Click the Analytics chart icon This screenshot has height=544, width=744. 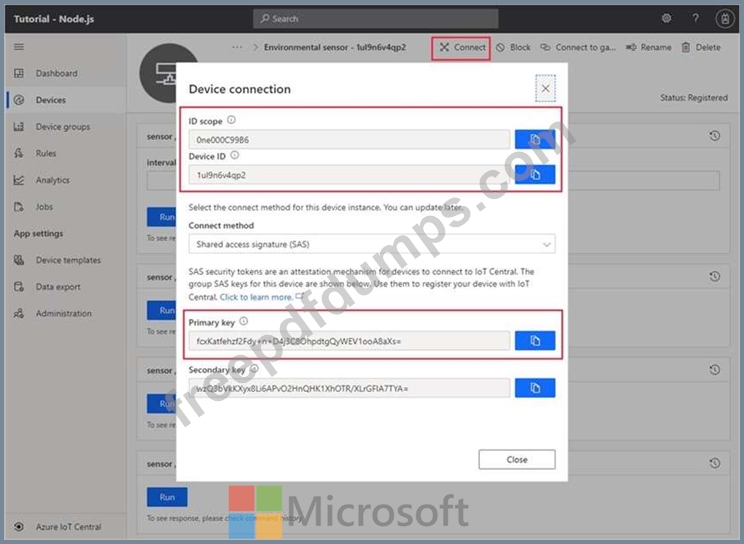[19, 180]
